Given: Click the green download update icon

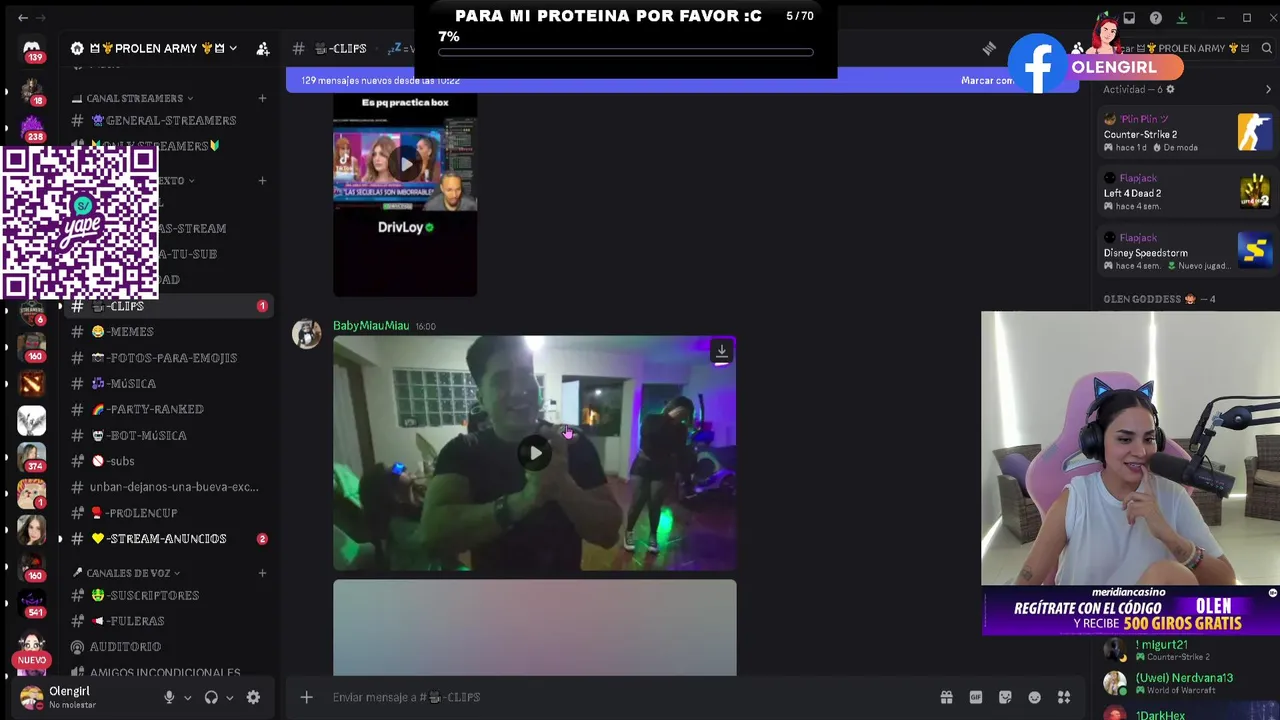Looking at the screenshot, I should (1181, 18).
